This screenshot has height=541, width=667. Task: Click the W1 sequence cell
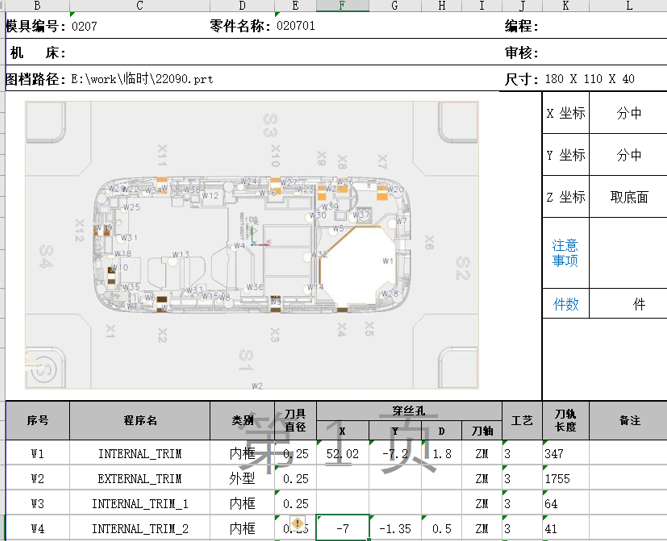click(x=37, y=453)
